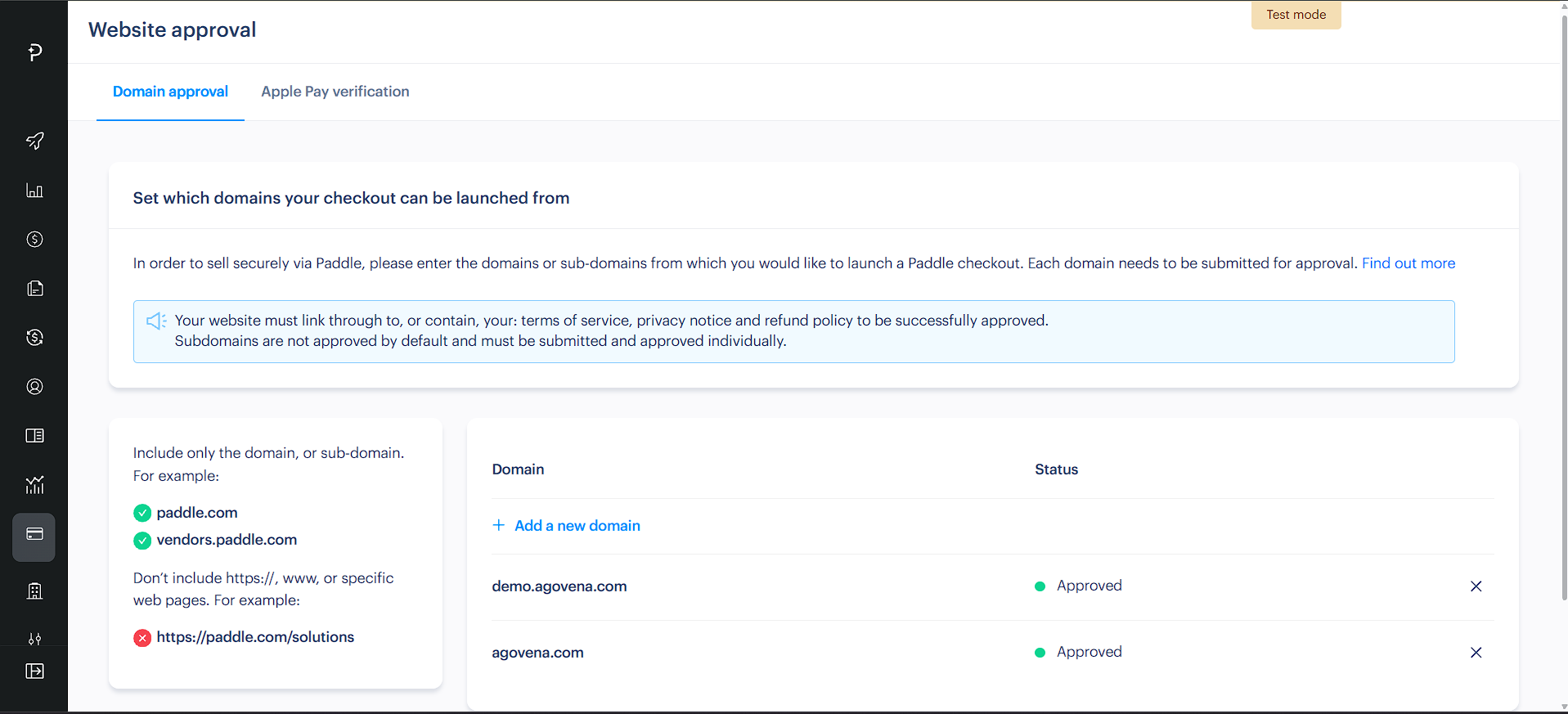Select the dollar coin icon in sidebar
Screen dimensions: 1568x714
(34, 240)
